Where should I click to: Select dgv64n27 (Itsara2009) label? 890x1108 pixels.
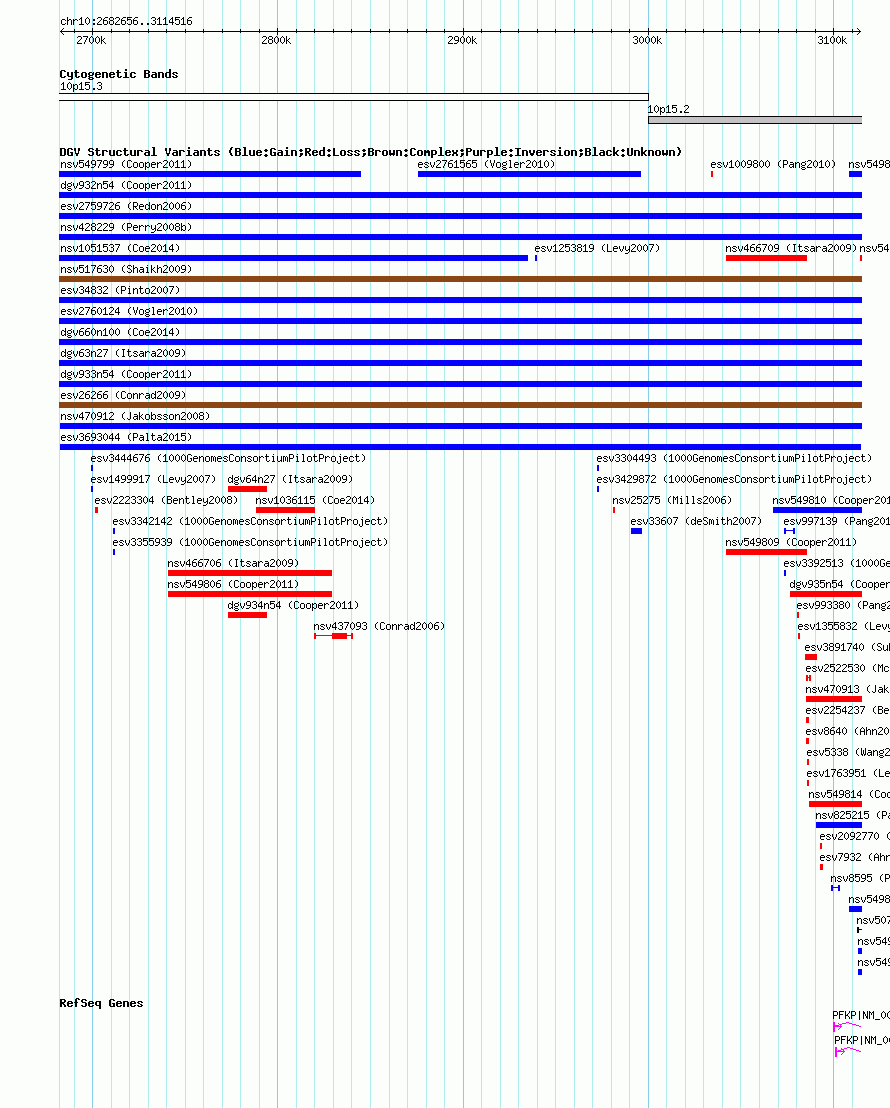point(290,479)
